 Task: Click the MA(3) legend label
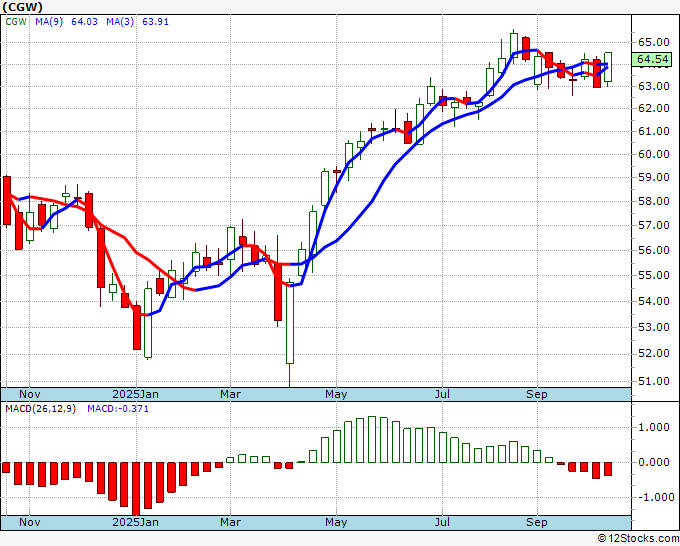120,22
